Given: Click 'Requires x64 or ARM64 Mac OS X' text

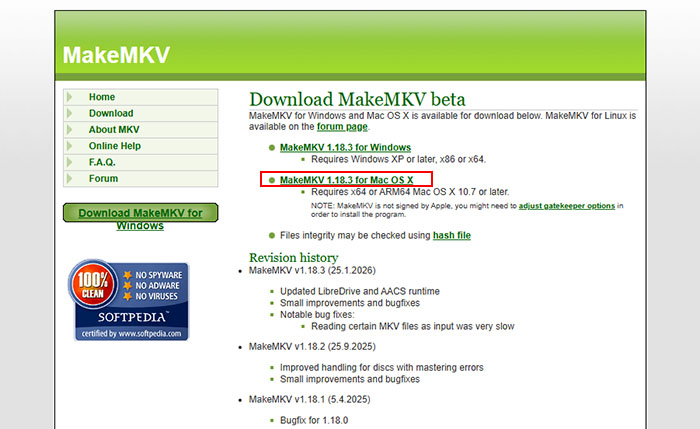Looking at the screenshot, I should click(410, 192).
